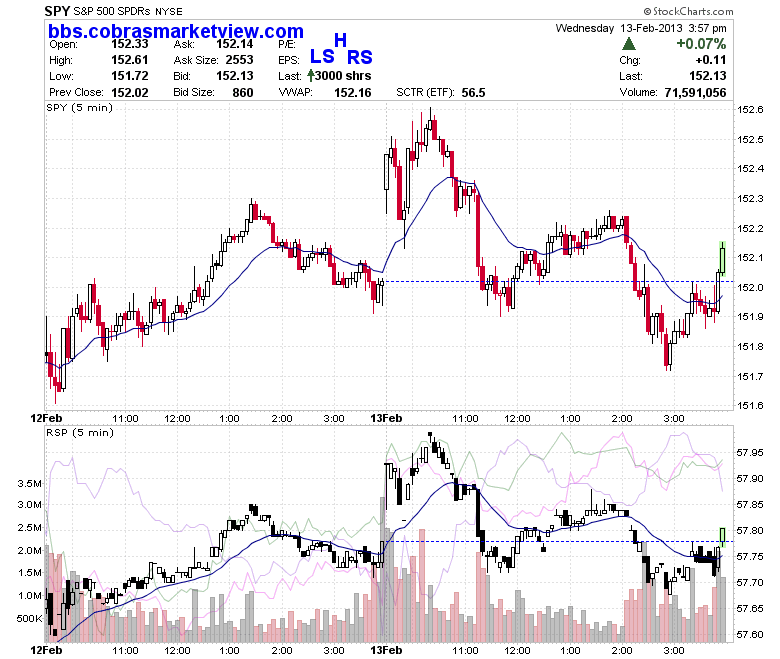Viewport: 780px width, 659px height.
Task: Click the 12Feb date label below RSP chart
Action: (46, 650)
